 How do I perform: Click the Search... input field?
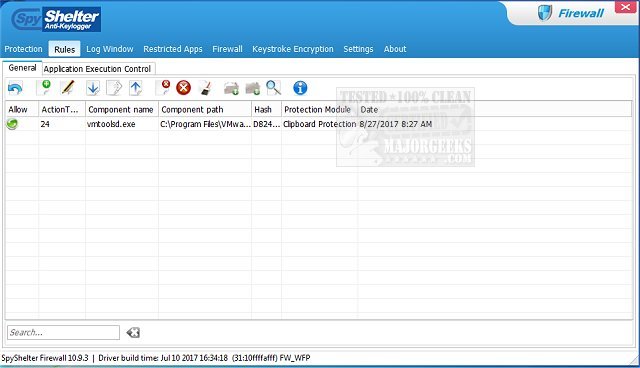63,333
